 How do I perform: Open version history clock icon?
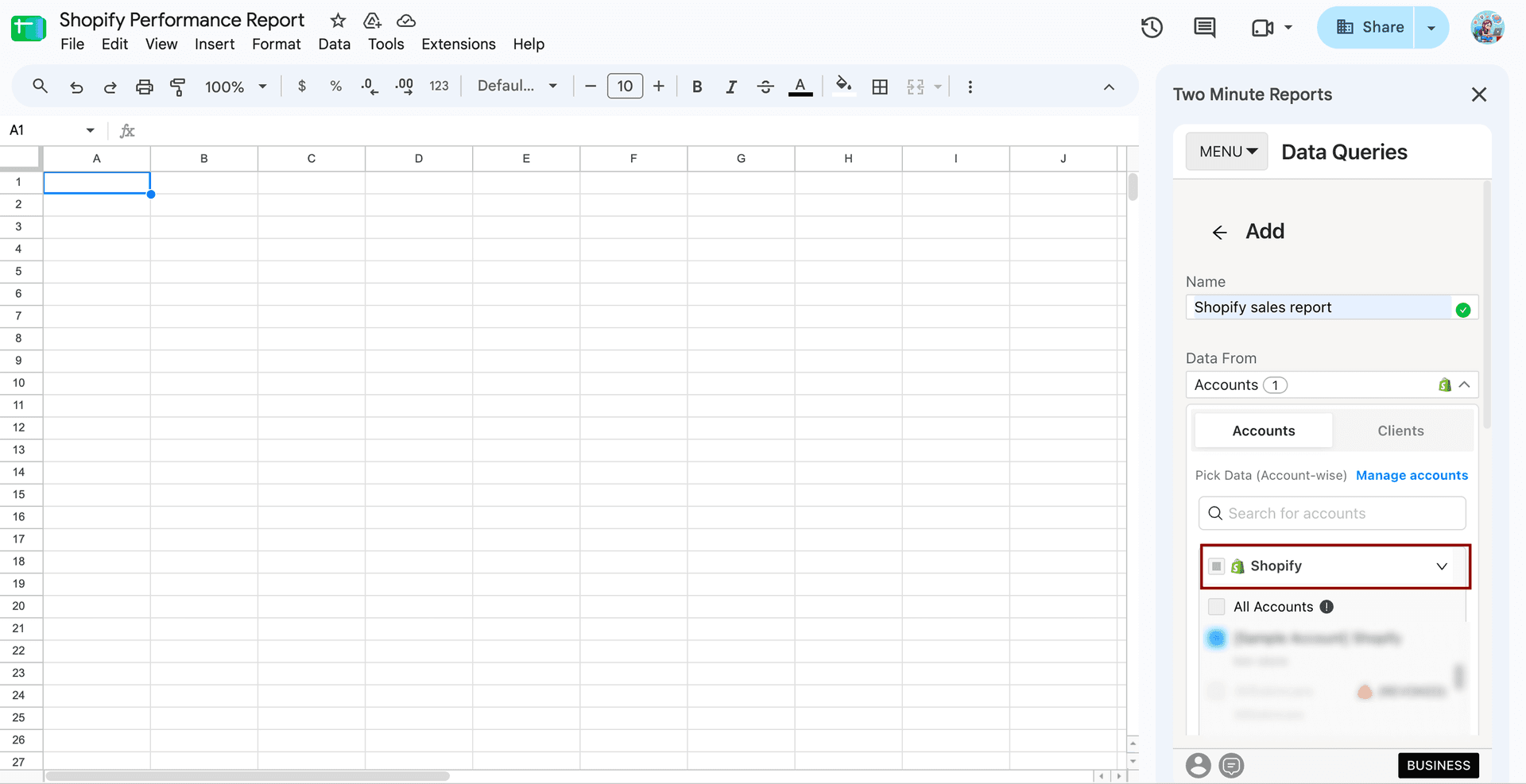[x=1152, y=28]
